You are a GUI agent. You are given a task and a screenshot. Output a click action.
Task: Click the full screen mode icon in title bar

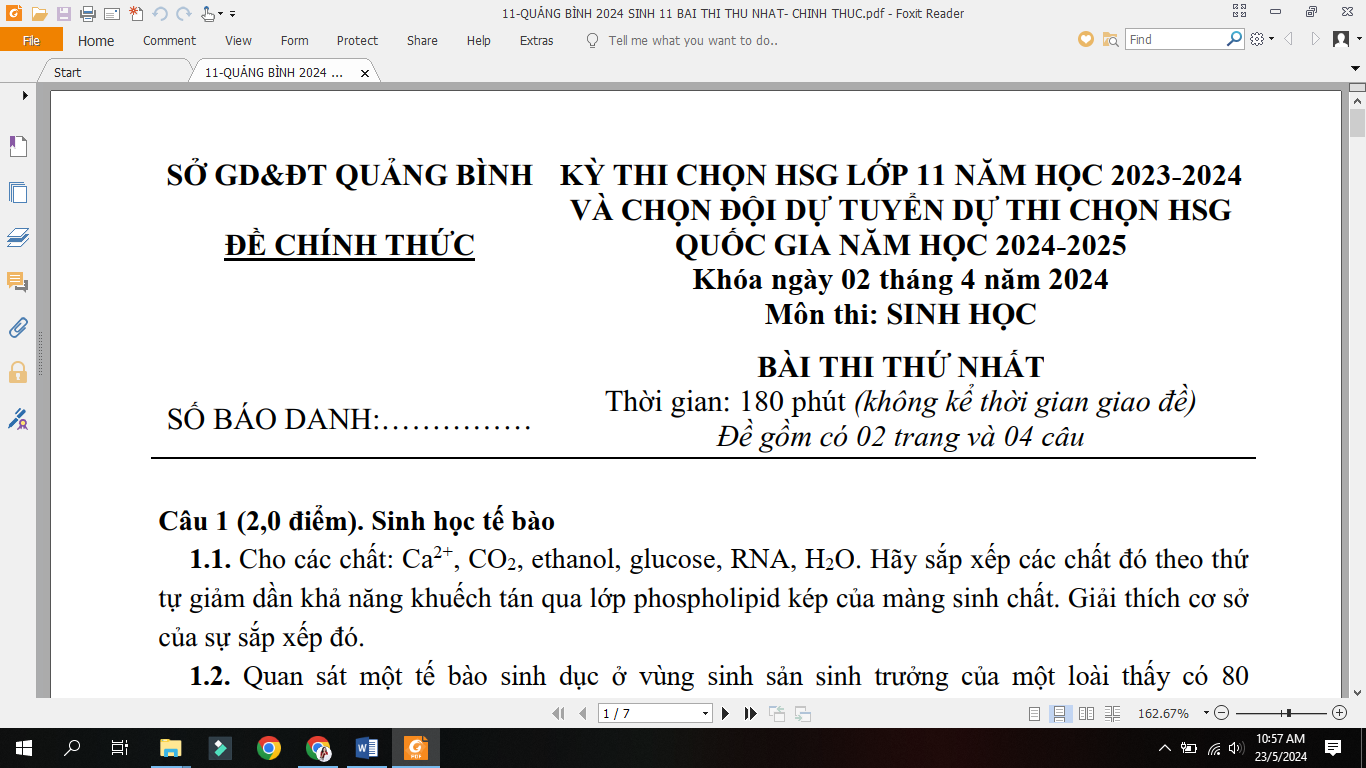tap(1239, 12)
